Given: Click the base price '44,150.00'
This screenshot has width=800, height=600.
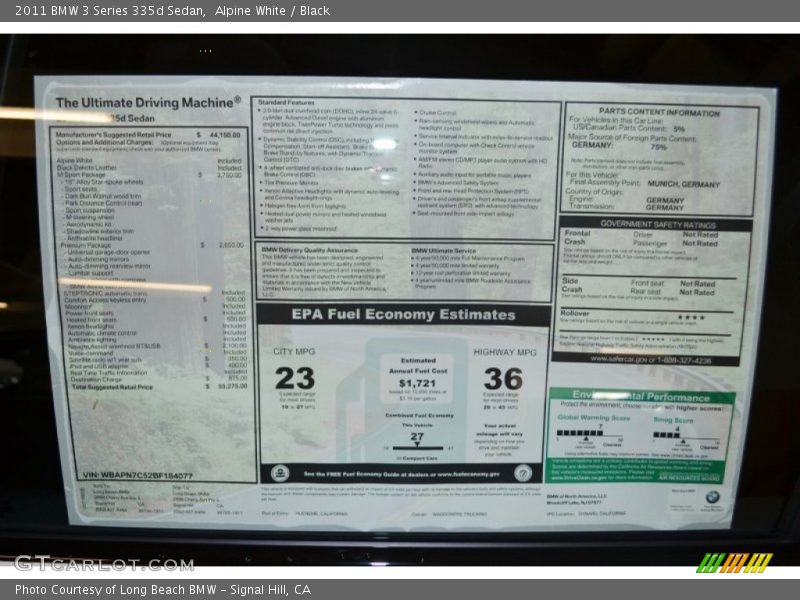Looking at the screenshot, I should point(225,135).
